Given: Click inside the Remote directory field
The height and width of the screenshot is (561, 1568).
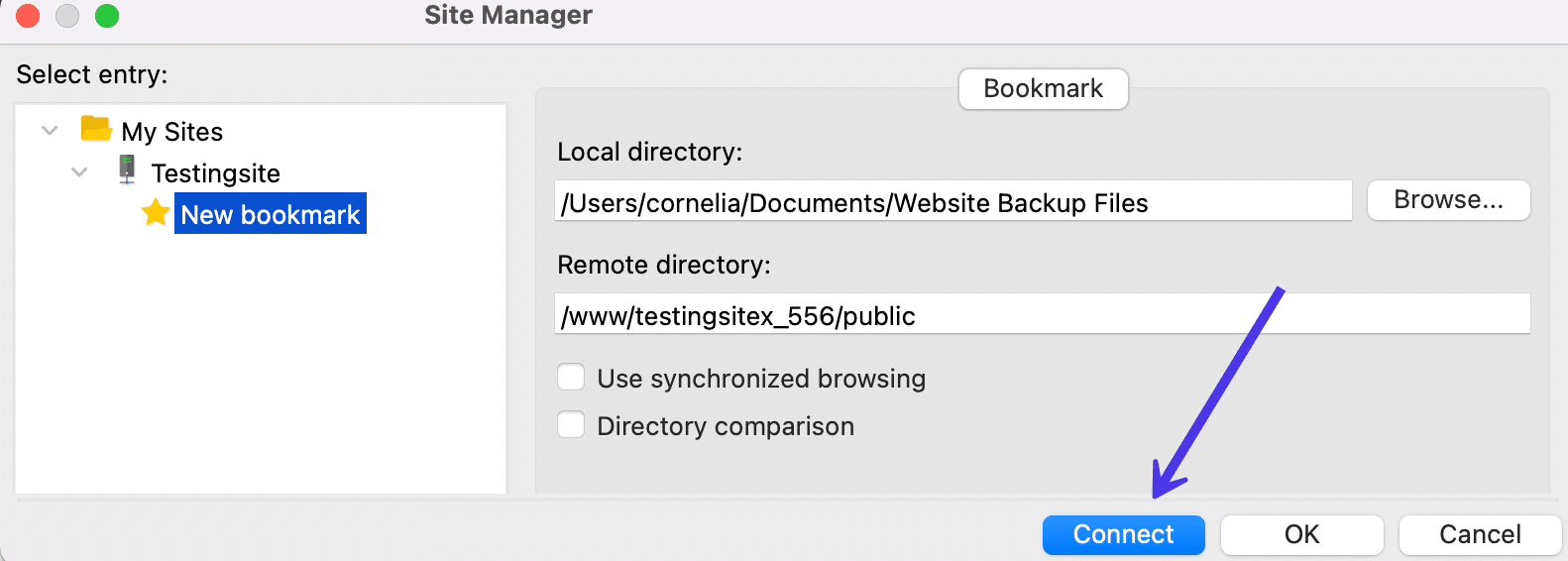Looking at the screenshot, I should (x=1041, y=315).
